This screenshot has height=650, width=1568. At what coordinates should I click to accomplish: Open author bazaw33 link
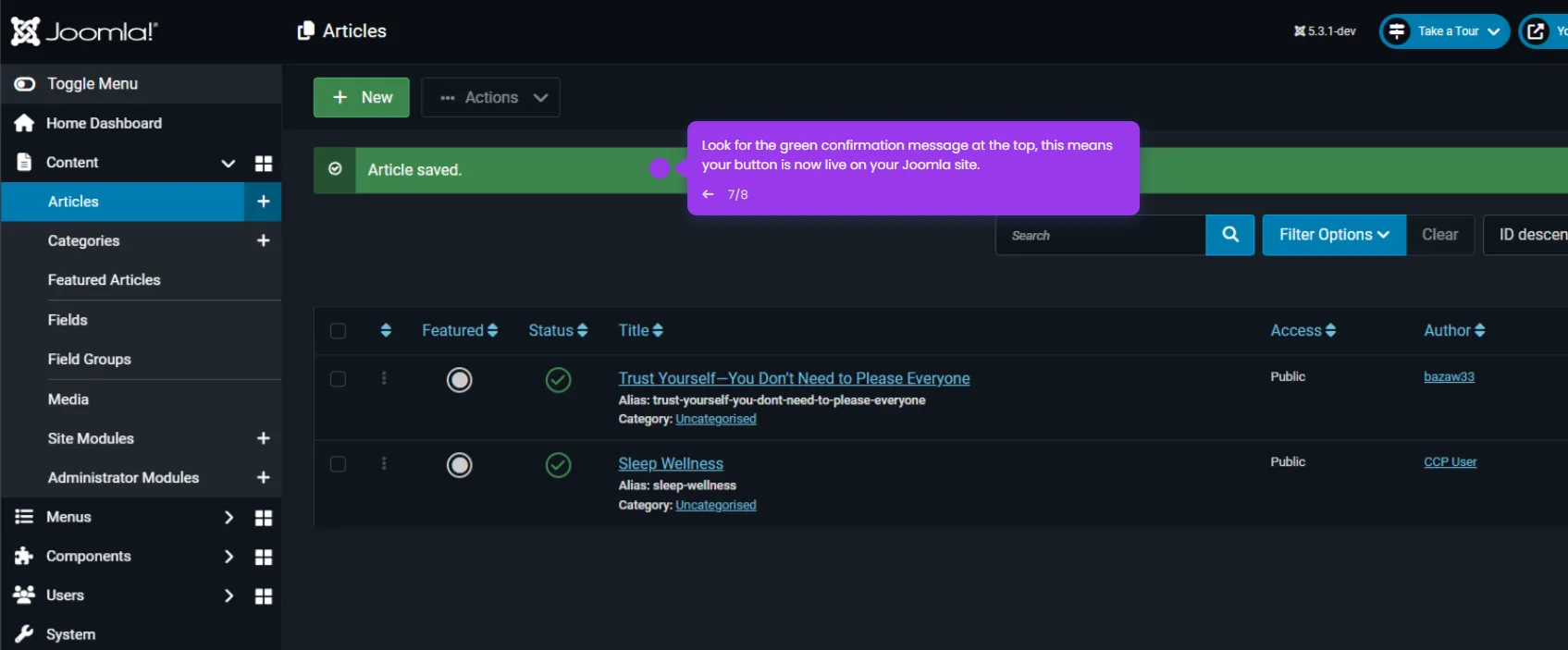(x=1449, y=376)
